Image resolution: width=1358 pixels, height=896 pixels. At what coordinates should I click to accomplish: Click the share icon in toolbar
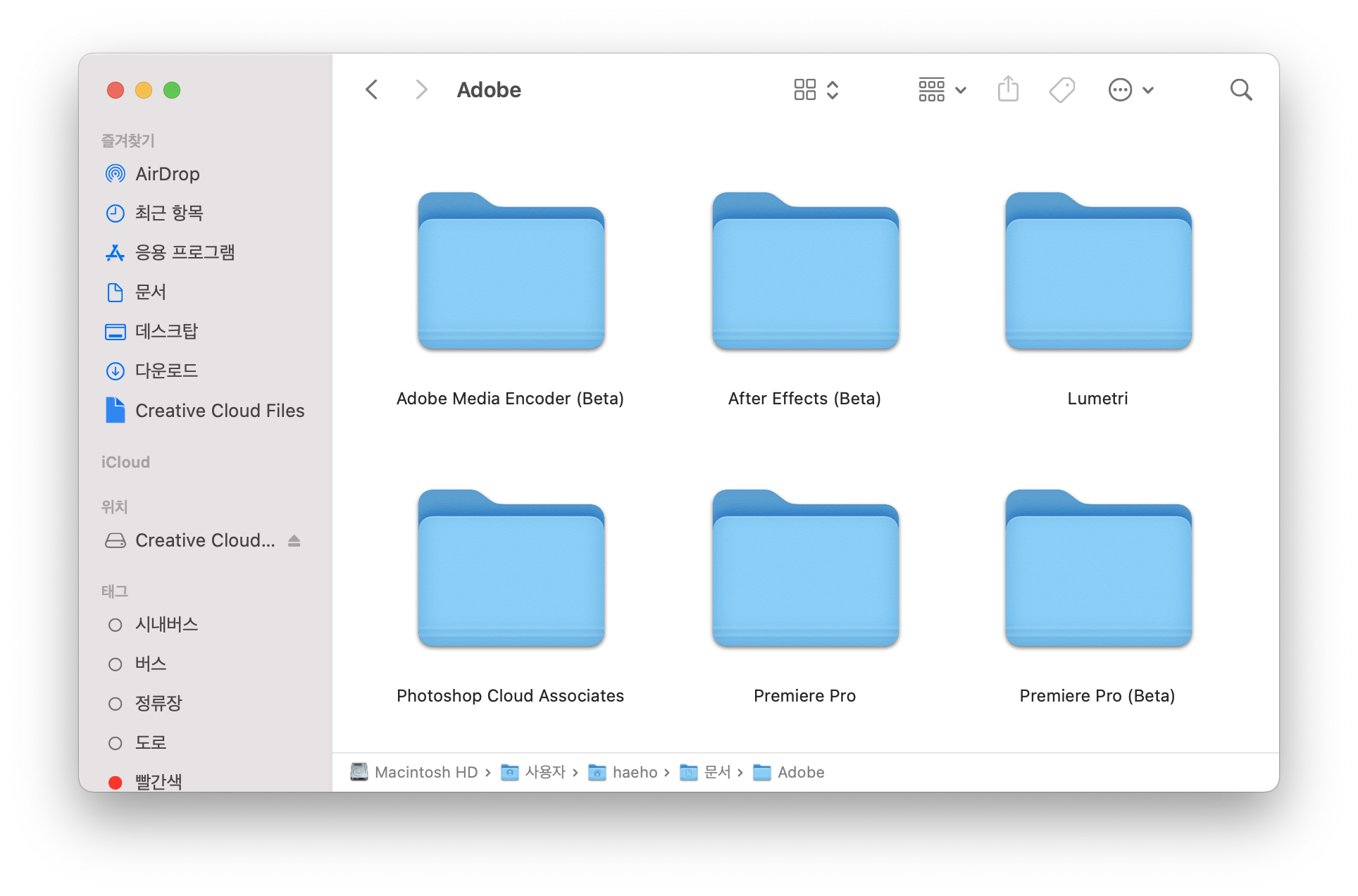click(x=1008, y=89)
